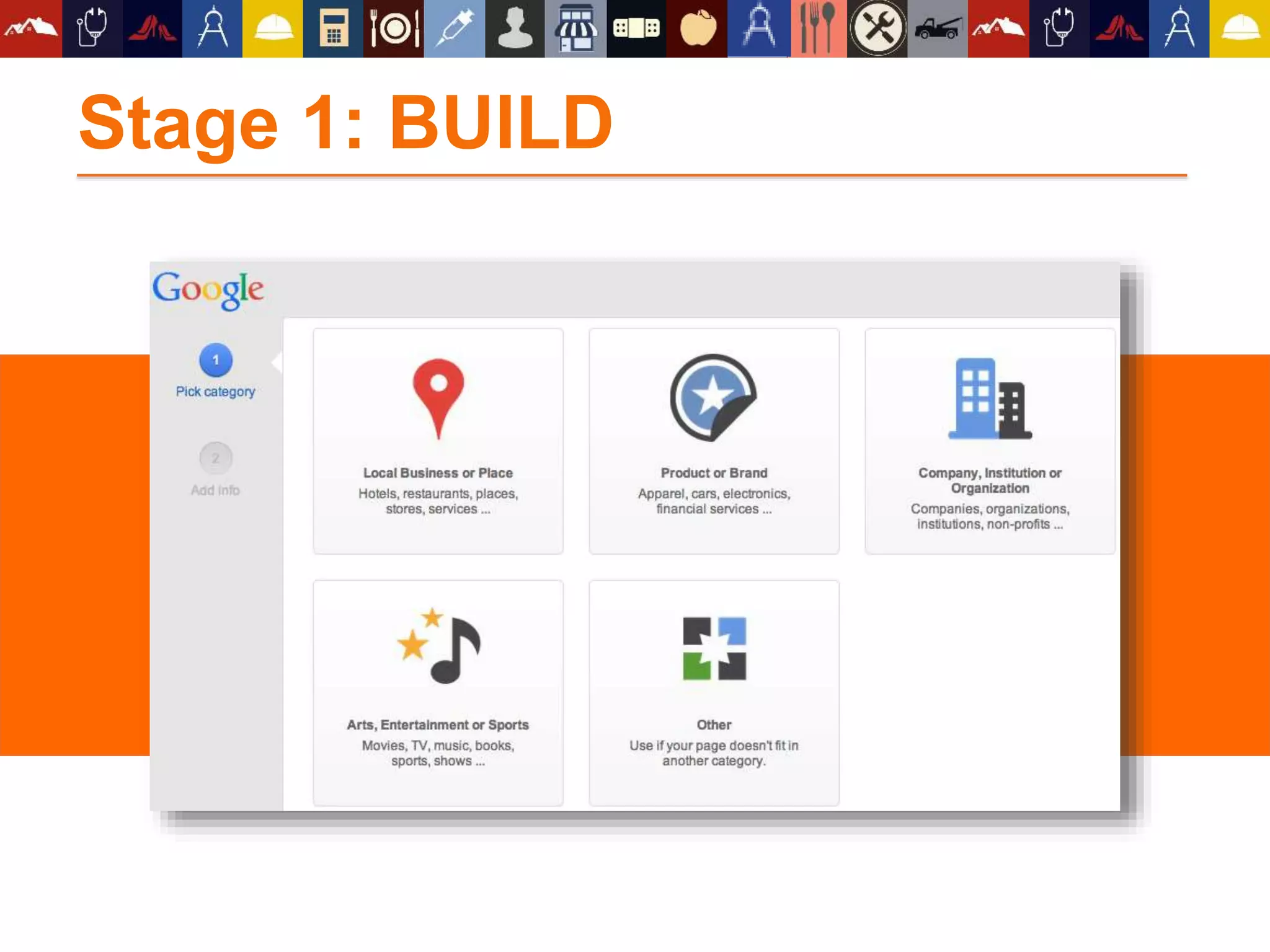The width and height of the screenshot is (1270, 952).
Task: Click 'Companies, organizations, institutions, non-profits' text
Action: pos(990,516)
